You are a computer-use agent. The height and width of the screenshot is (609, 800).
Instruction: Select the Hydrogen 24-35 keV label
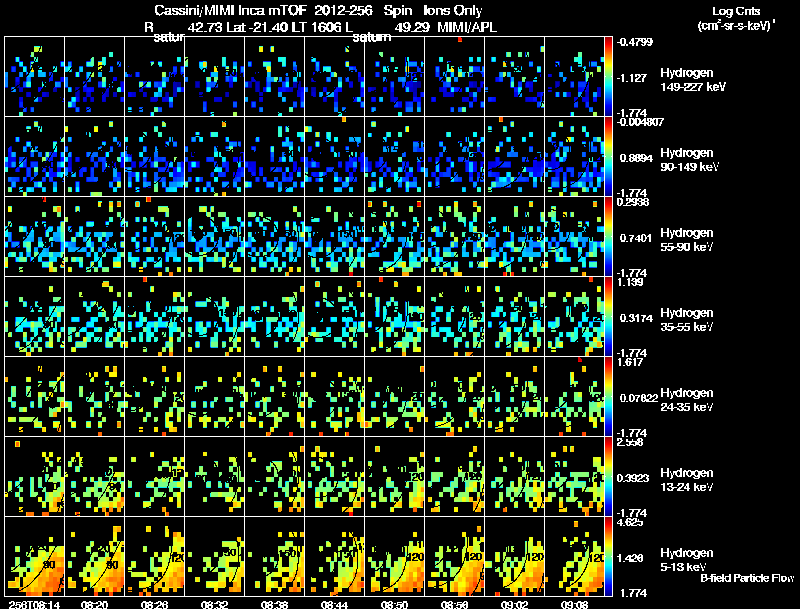click(x=686, y=400)
